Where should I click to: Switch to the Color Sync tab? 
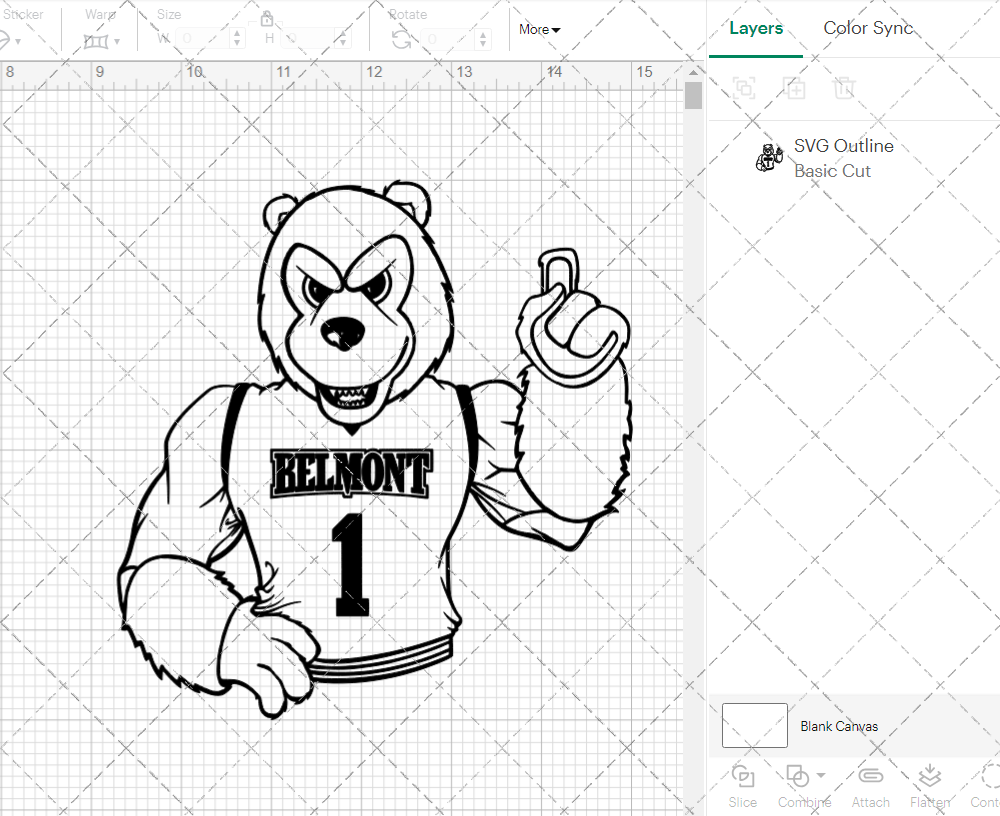click(868, 28)
